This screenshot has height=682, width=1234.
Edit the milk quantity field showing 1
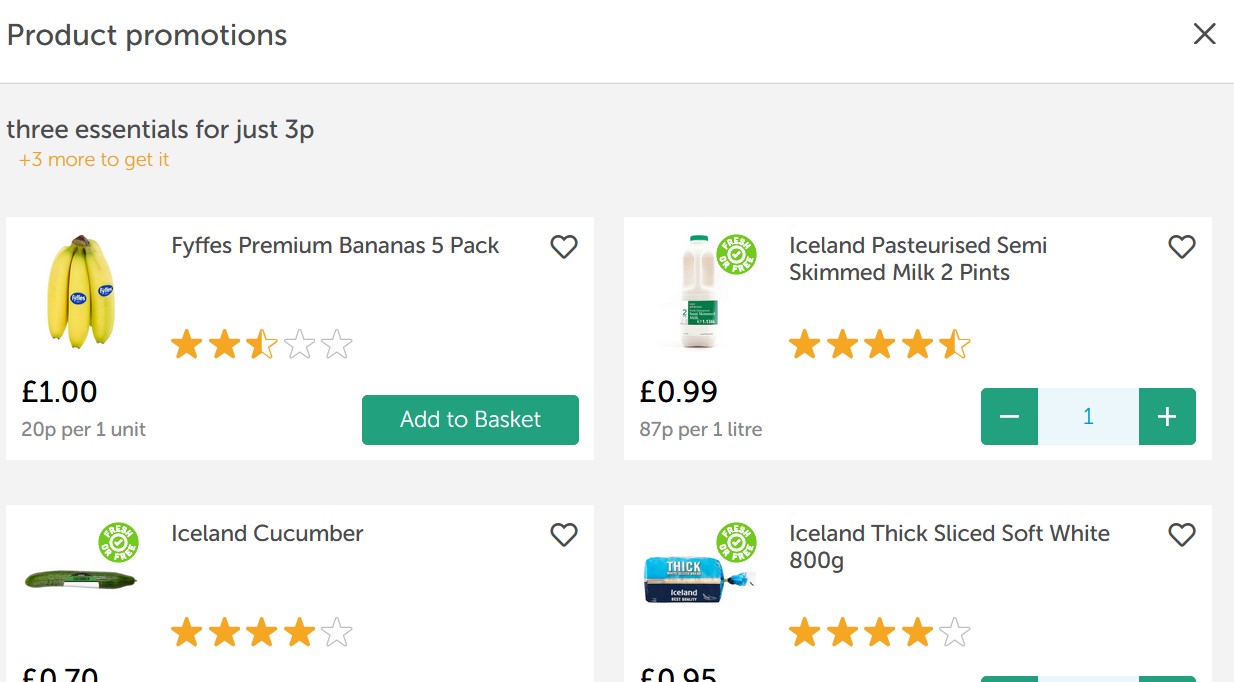pyautogui.click(x=1088, y=416)
